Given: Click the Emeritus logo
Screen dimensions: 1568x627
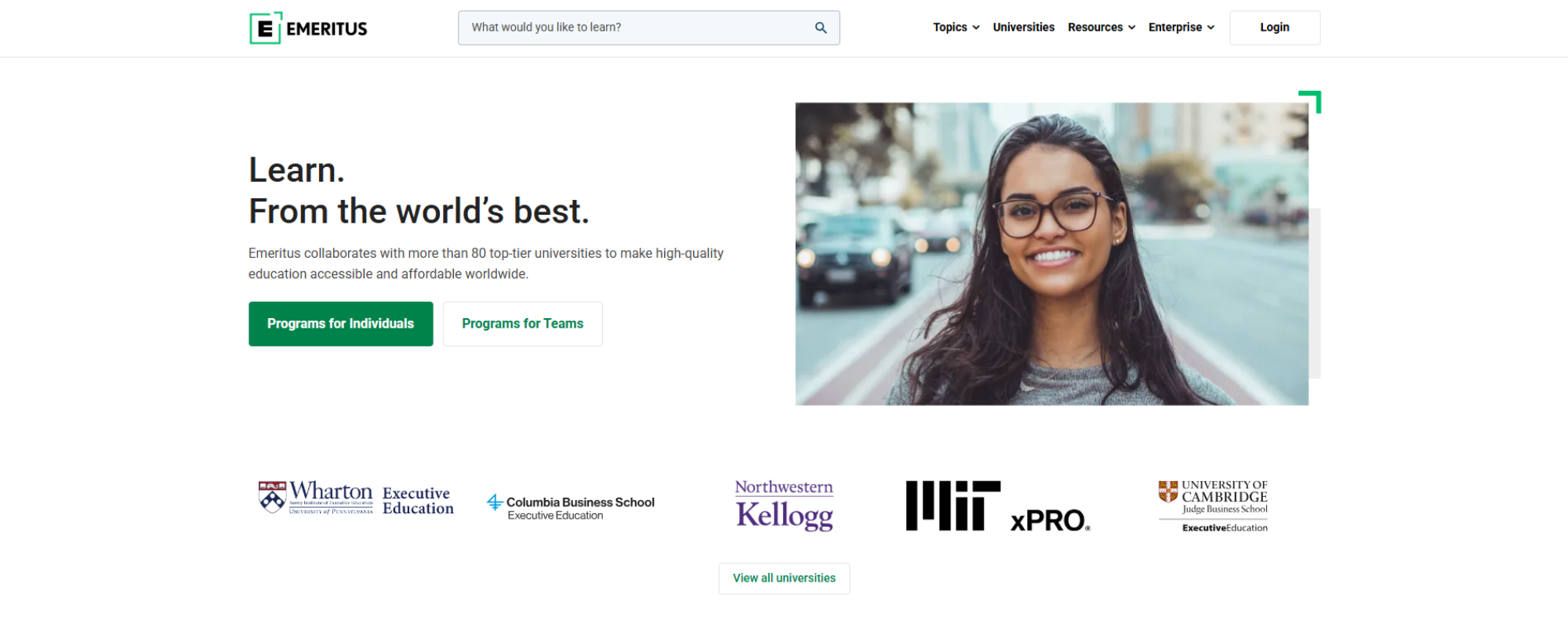Looking at the screenshot, I should tap(308, 28).
